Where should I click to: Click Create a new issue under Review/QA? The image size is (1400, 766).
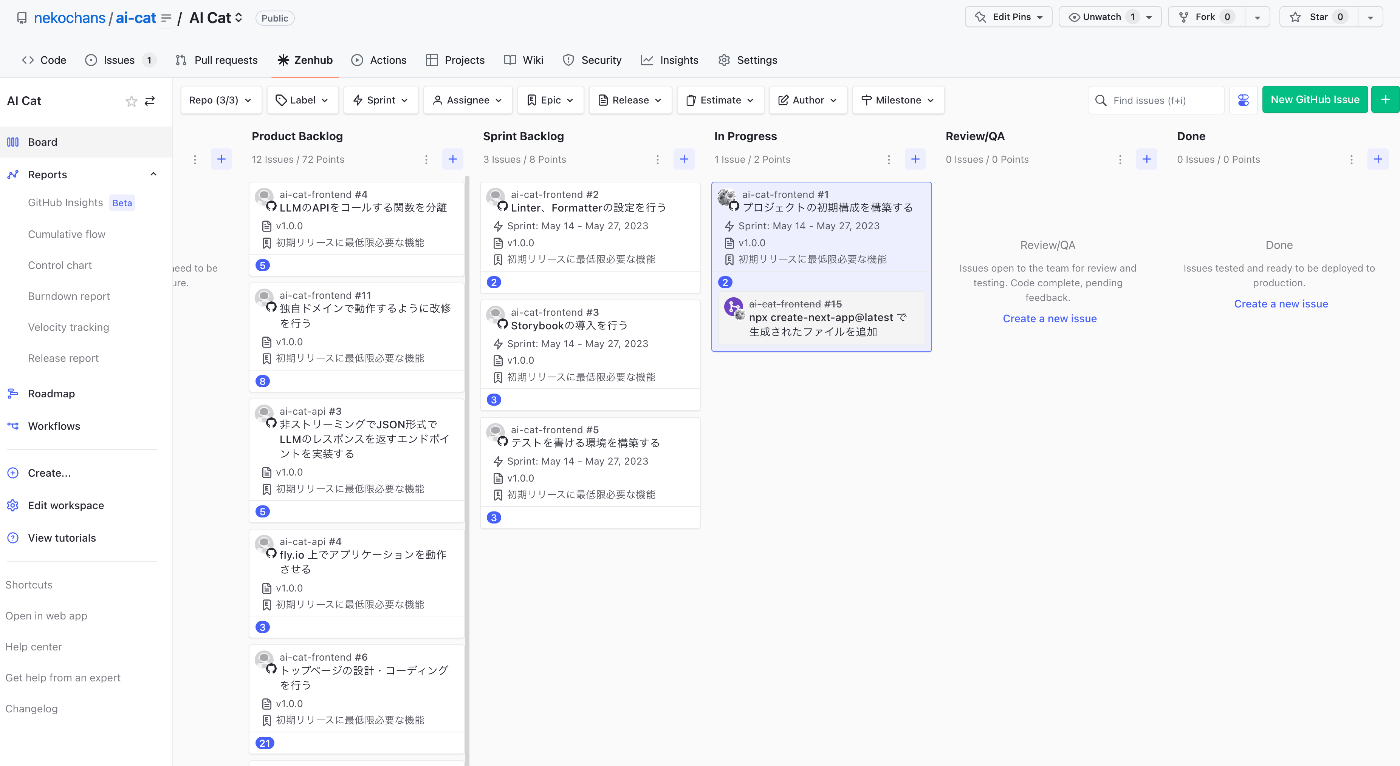(1050, 318)
